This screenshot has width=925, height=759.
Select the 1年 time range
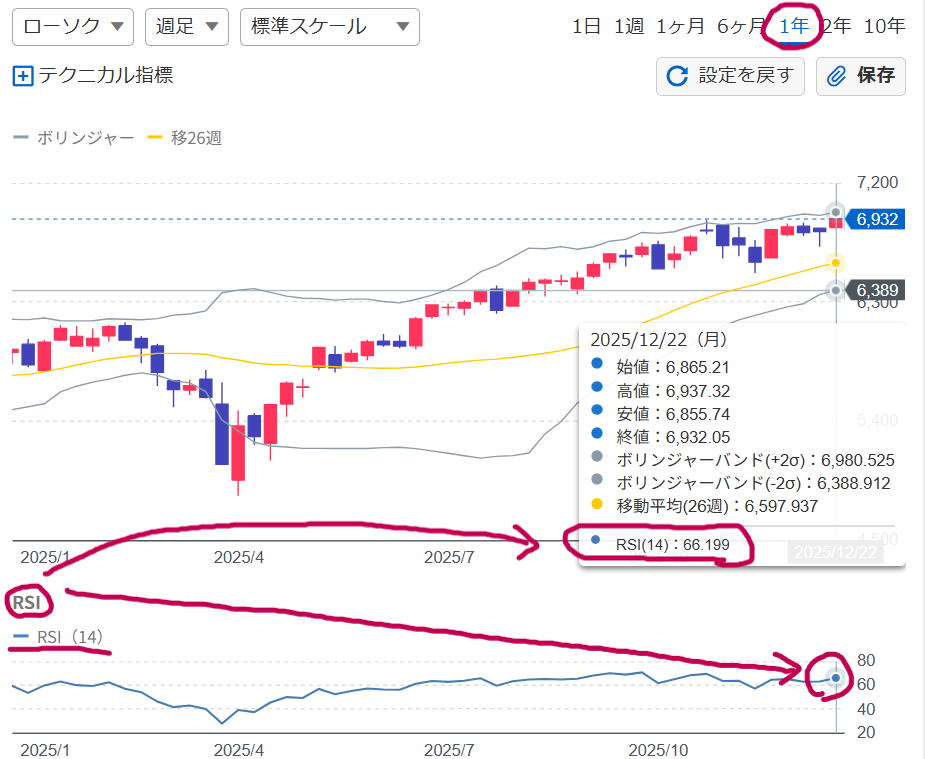click(794, 27)
